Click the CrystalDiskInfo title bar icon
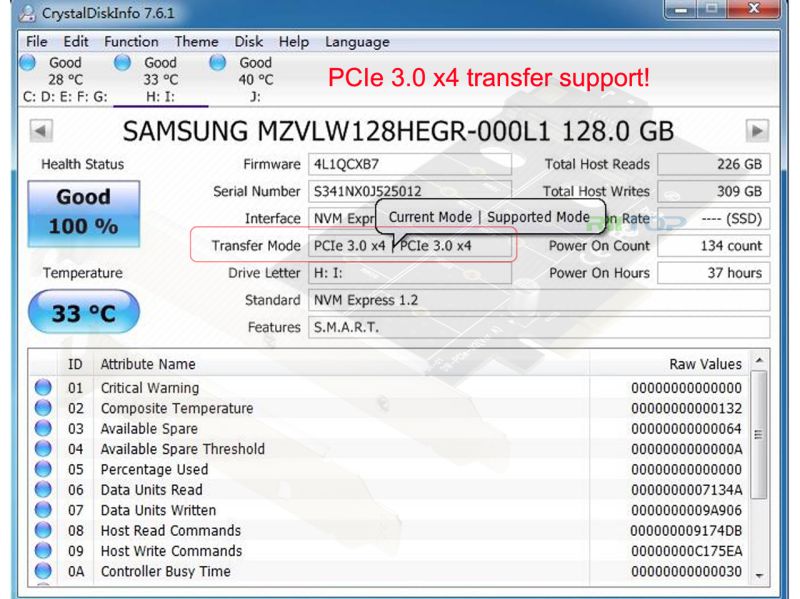 click(28, 12)
